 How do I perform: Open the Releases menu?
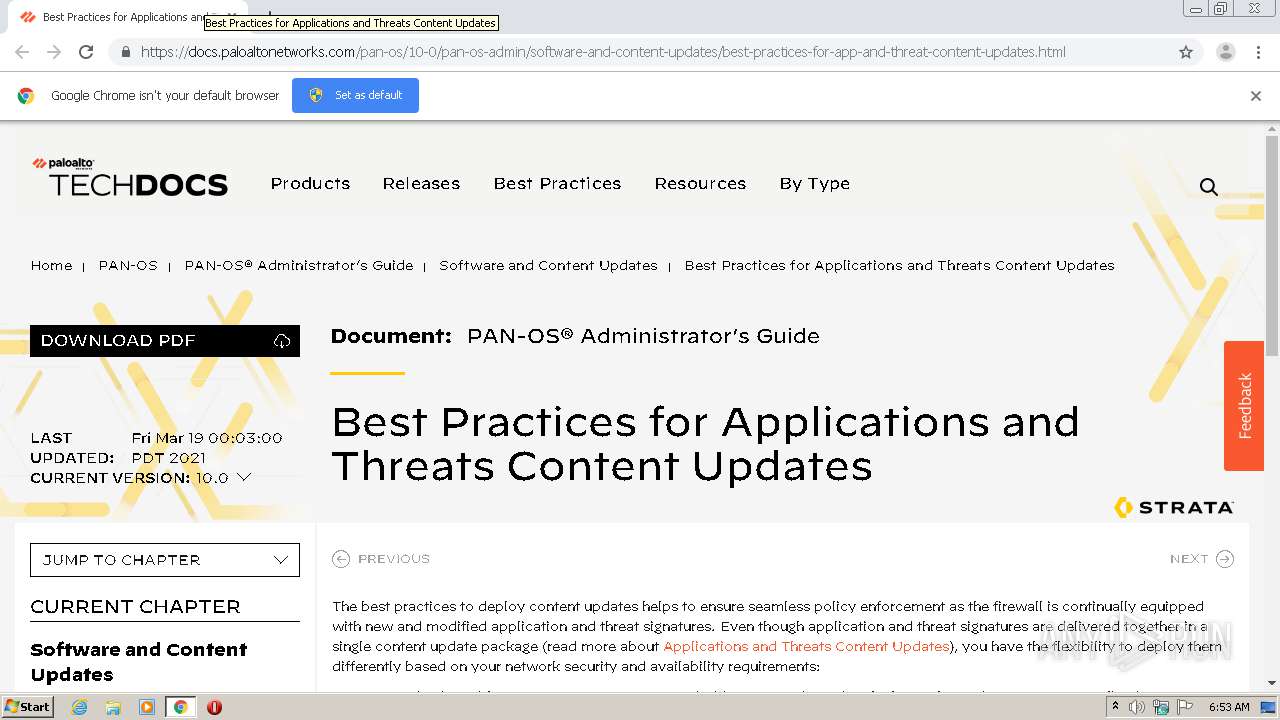421,184
